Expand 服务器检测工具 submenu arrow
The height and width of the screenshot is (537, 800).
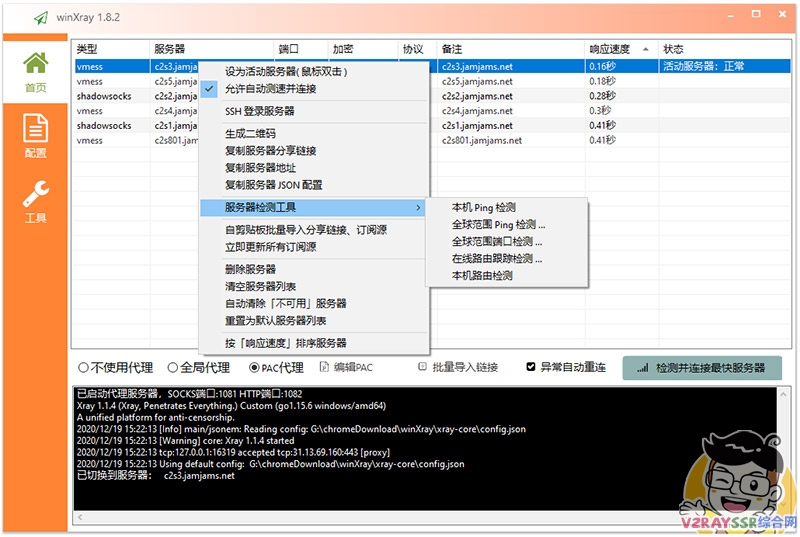click(418, 208)
